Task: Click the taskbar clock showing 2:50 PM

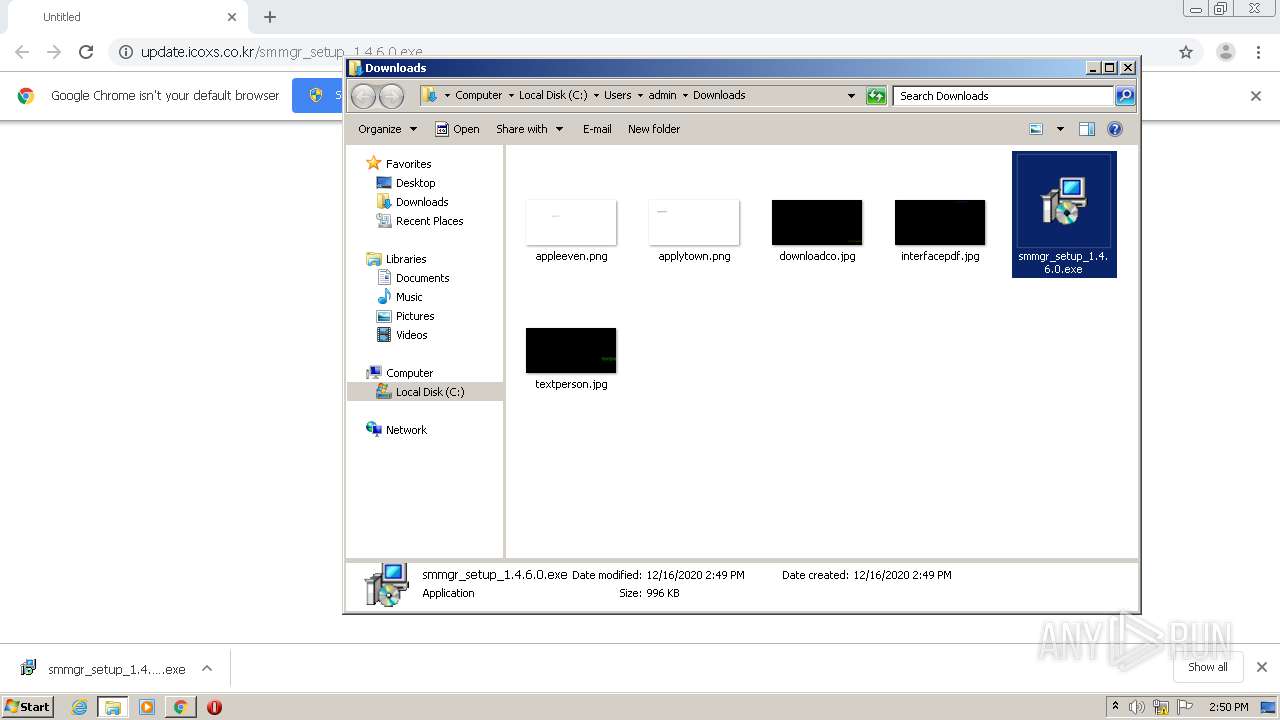Action: pyautogui.click(x=1228, y=707)
